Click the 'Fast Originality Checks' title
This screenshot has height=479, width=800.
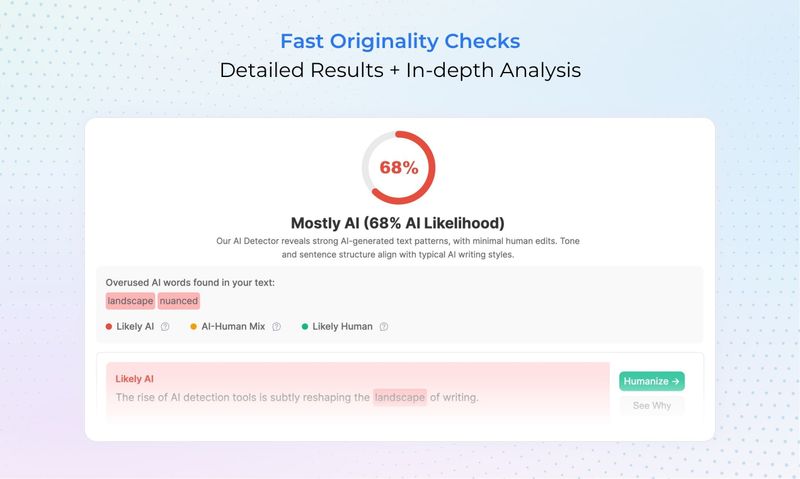click(399, 42)
